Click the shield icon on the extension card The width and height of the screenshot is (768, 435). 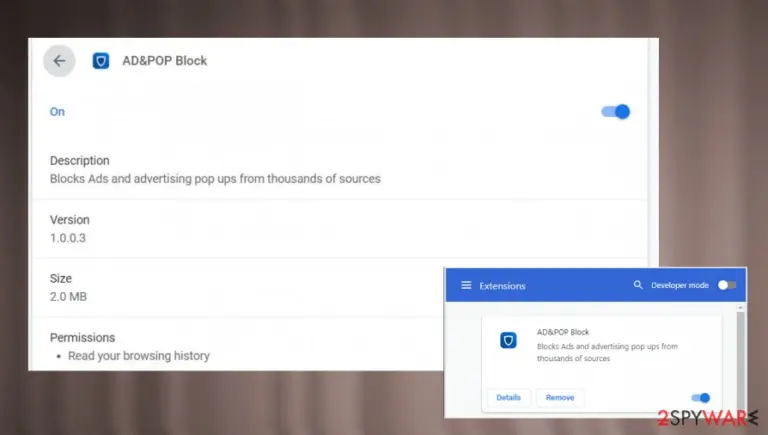click(508, 340)
